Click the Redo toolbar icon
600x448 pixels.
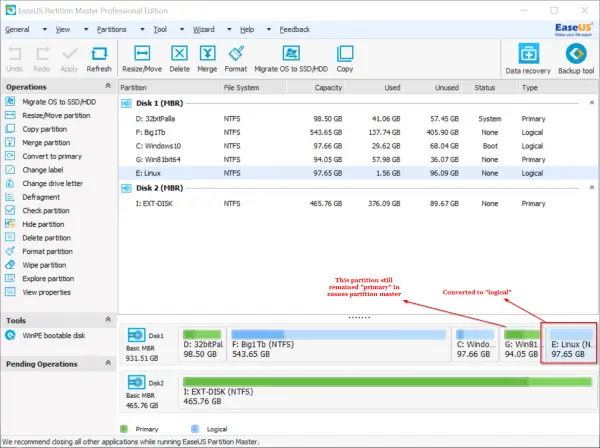[42, 54]
